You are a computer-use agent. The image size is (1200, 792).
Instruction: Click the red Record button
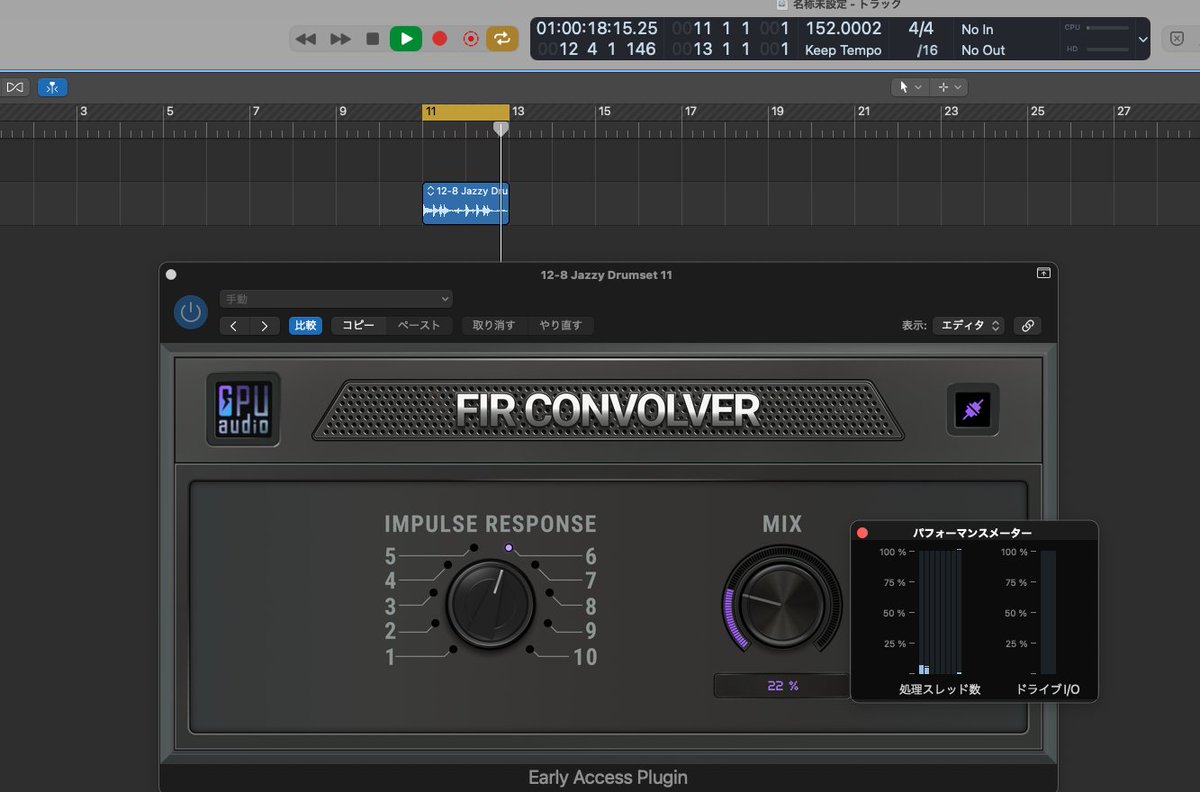tap(439, 39)
